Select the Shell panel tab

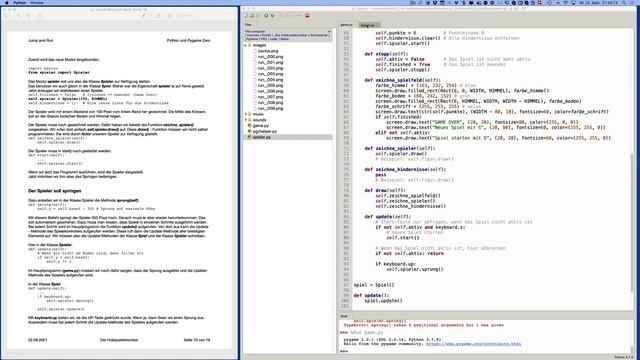tap(344, 316)
